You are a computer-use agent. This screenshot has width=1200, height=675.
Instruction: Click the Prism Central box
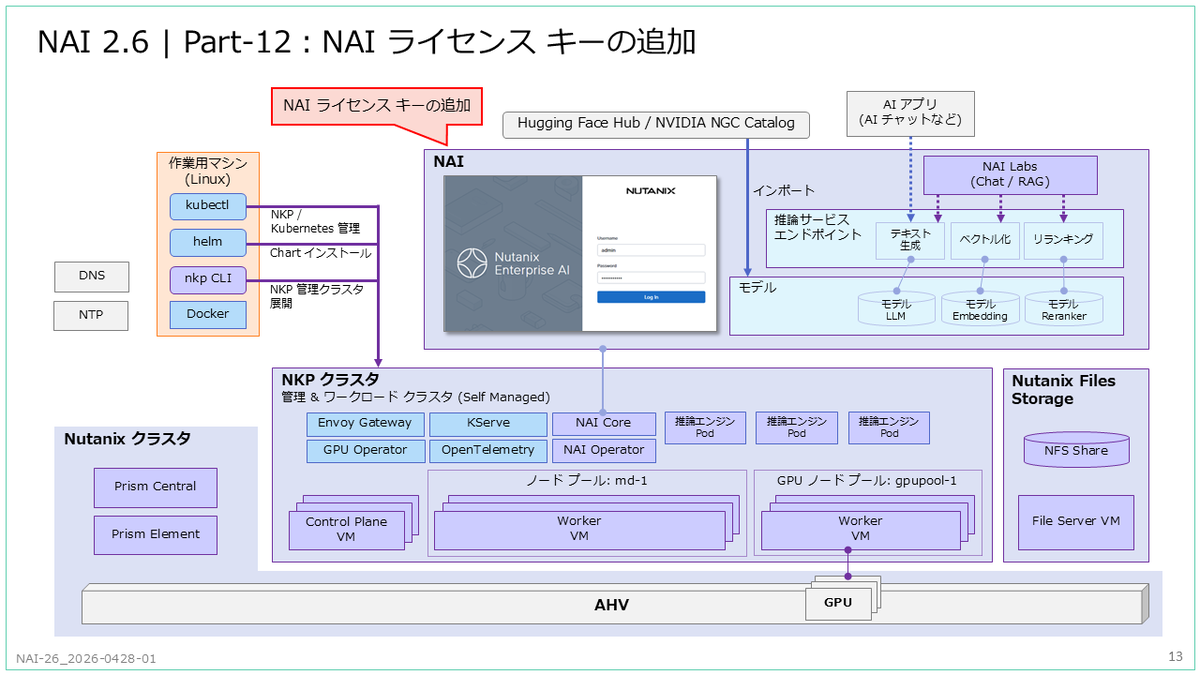pos(154,487)
